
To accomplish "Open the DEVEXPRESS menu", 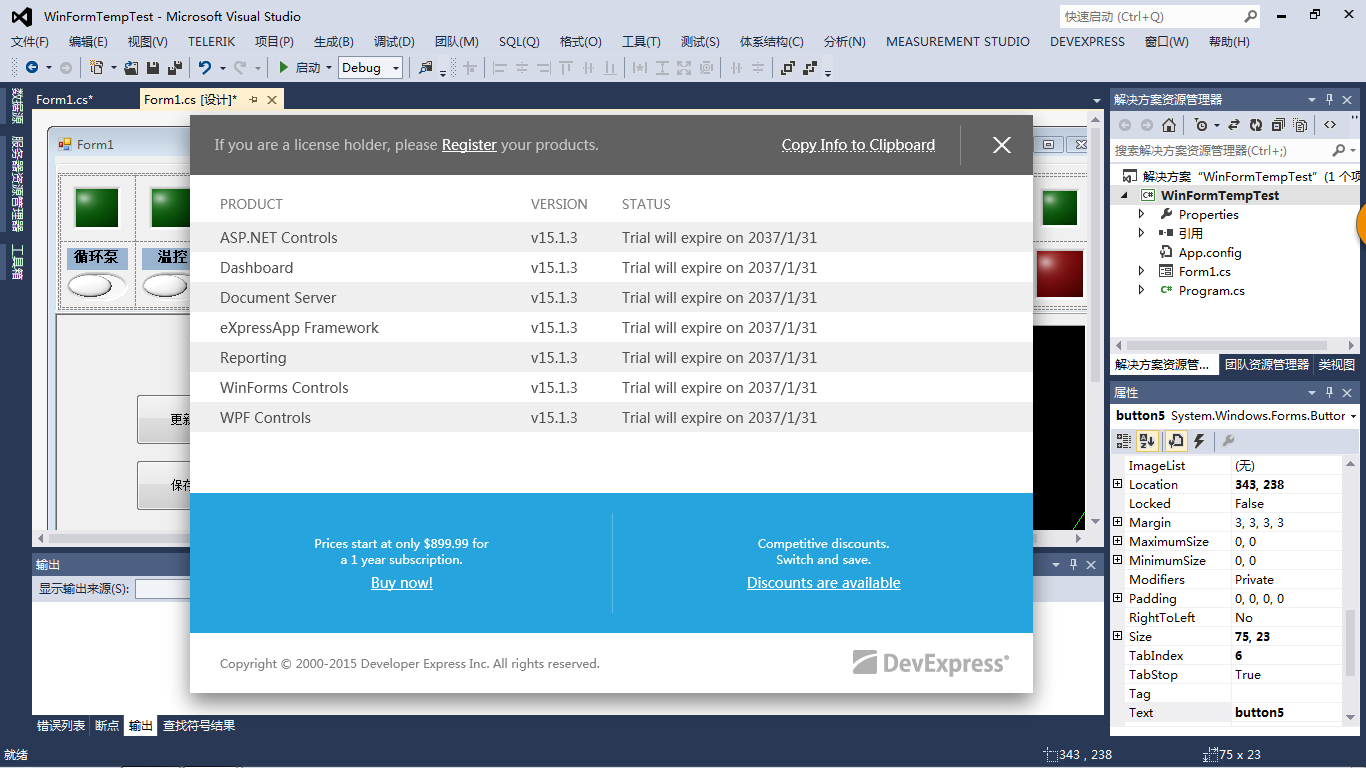I will coord(1087,42).
